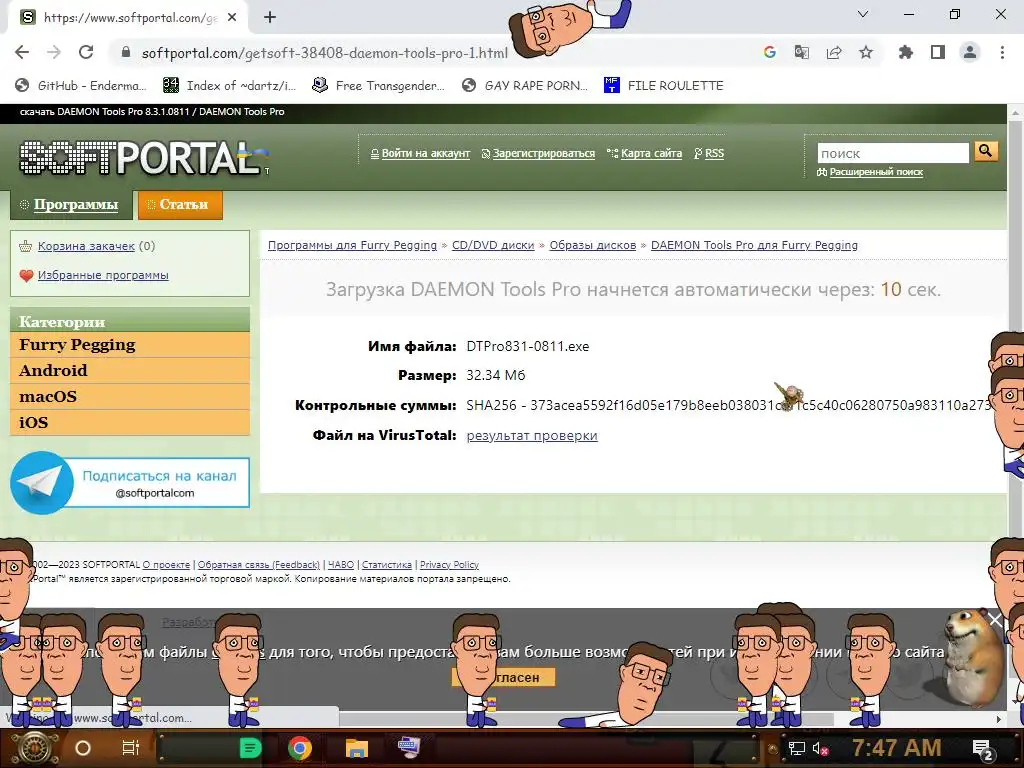Screen dimensions: 1024x768
Task: Open Task View icon on taskbar
Action: (x=131, y=748)
